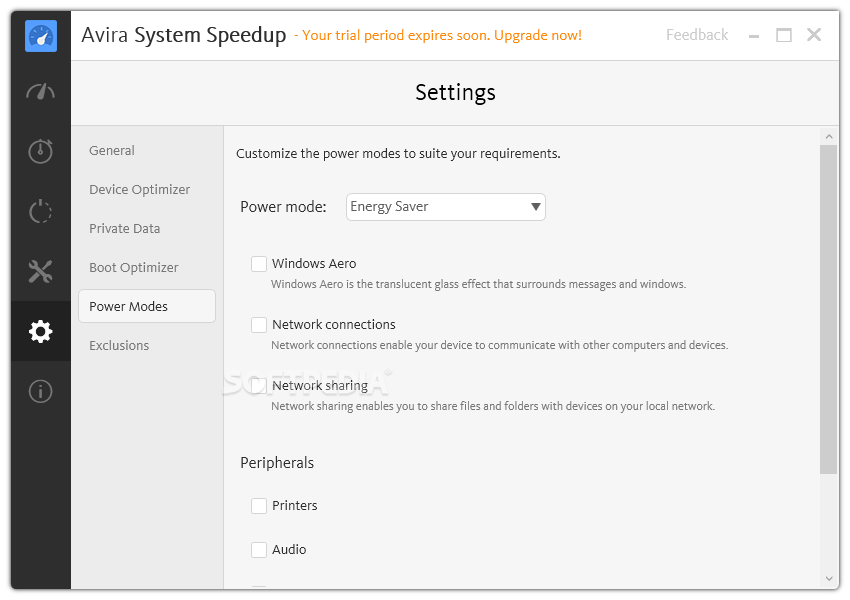Click the Avira Speedup logo icon
The height and width of the screenshot is (600, 850).
(x=41, y=36)
